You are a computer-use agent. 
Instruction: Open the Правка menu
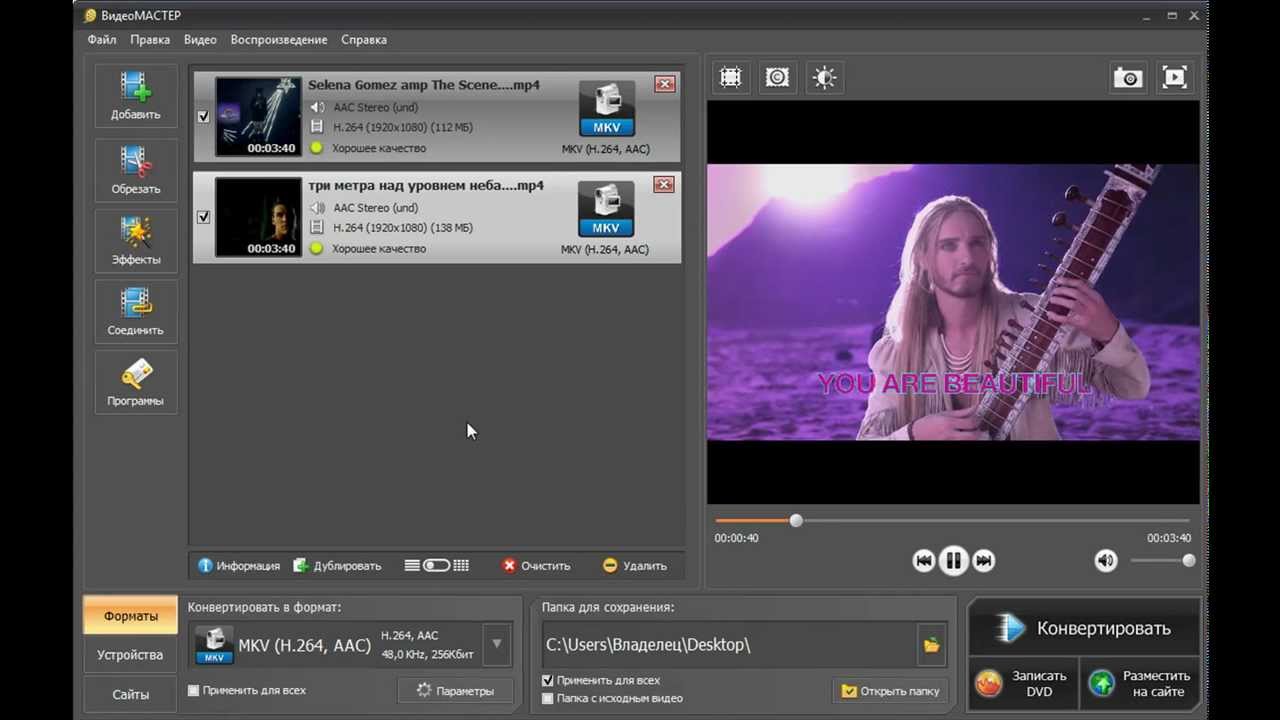150,40
